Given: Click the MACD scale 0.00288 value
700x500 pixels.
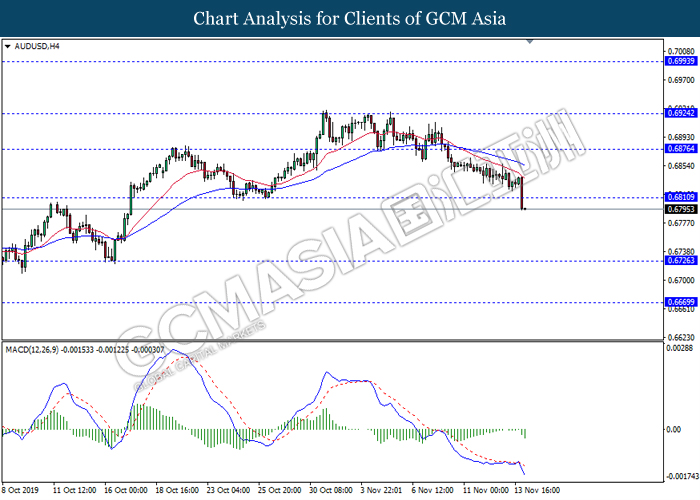Looking at the screenshot, I should (x=679, y=348).
